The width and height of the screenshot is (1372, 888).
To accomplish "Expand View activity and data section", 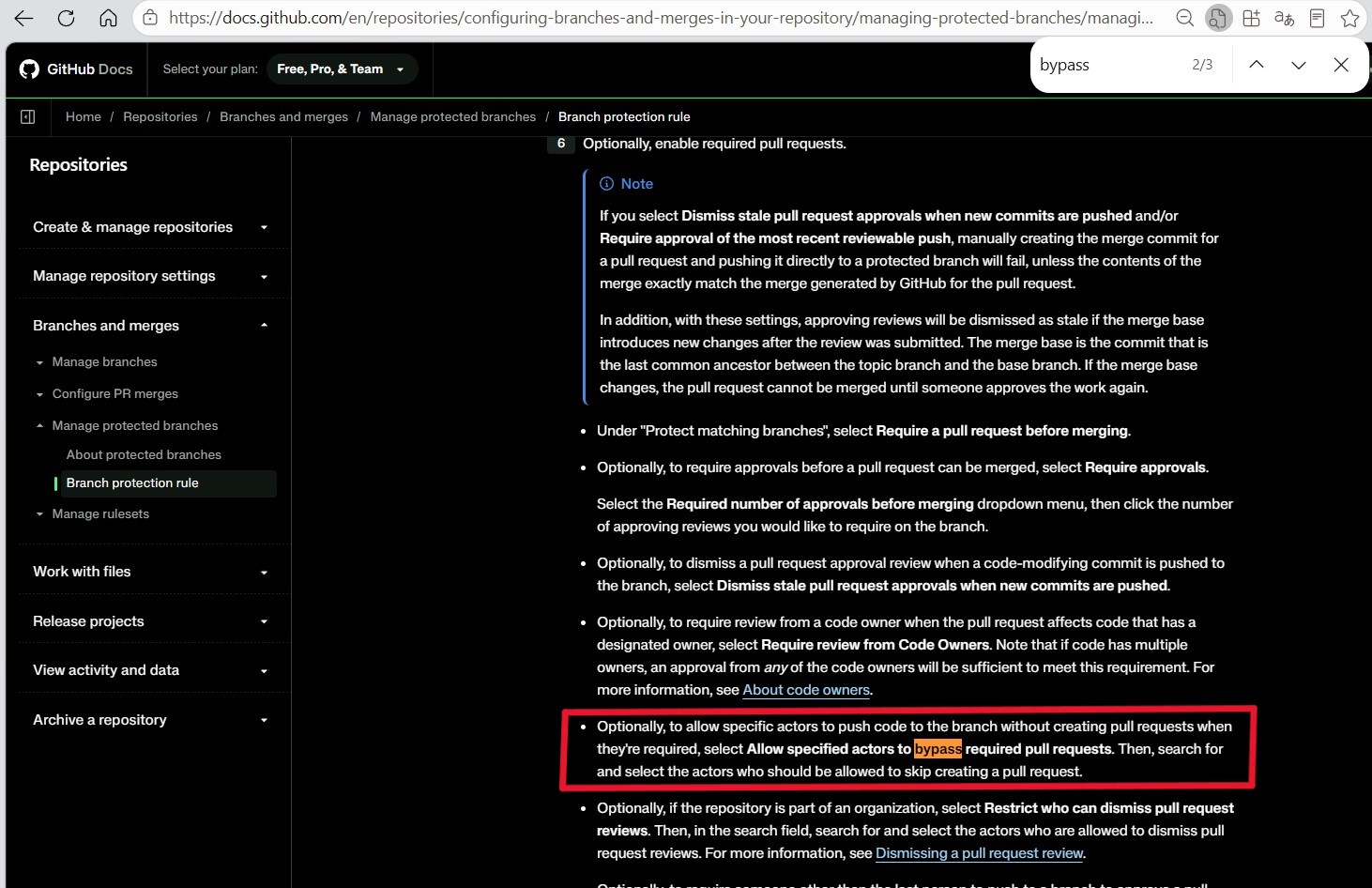I will pos(151,670).
